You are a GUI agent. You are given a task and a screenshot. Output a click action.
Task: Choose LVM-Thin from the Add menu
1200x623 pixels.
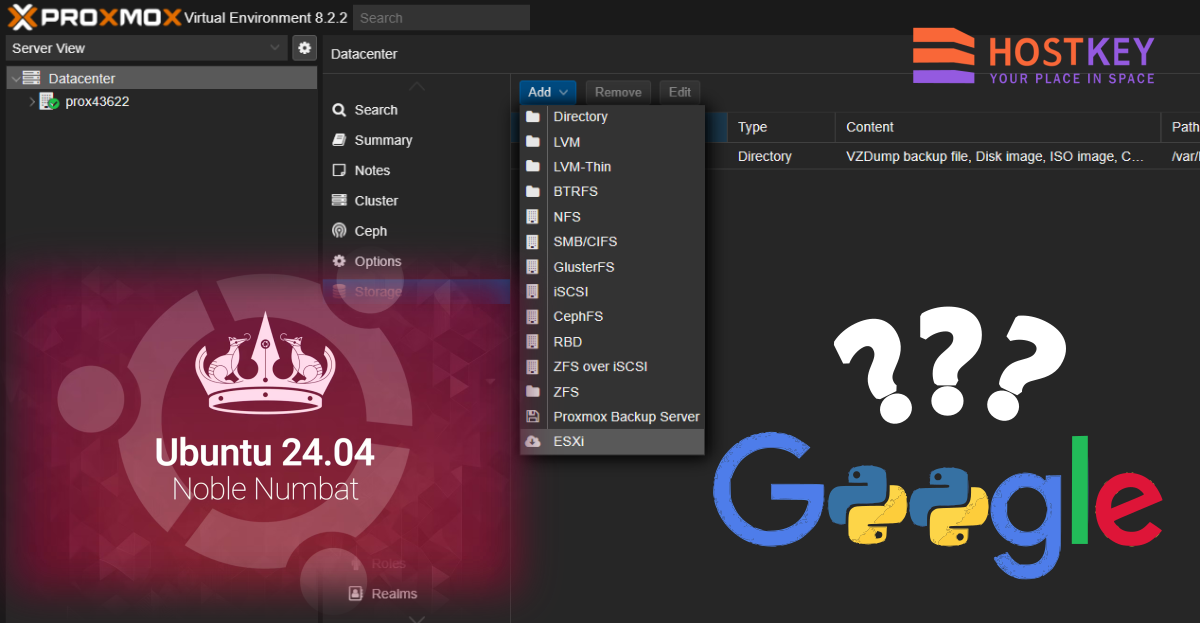tap(612, 167)
